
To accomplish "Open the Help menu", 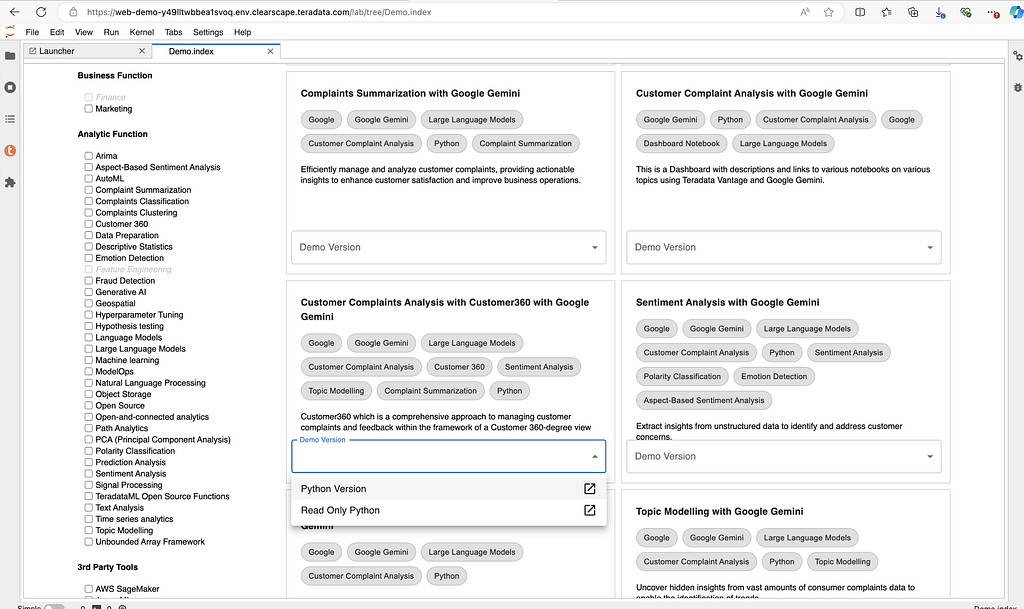I will (242, 32).
